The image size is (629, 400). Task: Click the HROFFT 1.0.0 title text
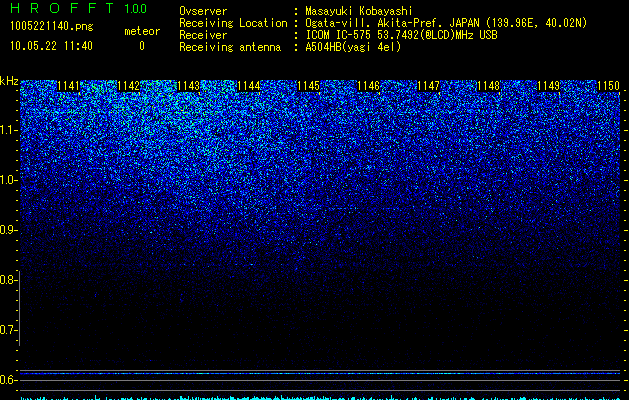click(79, 8)
